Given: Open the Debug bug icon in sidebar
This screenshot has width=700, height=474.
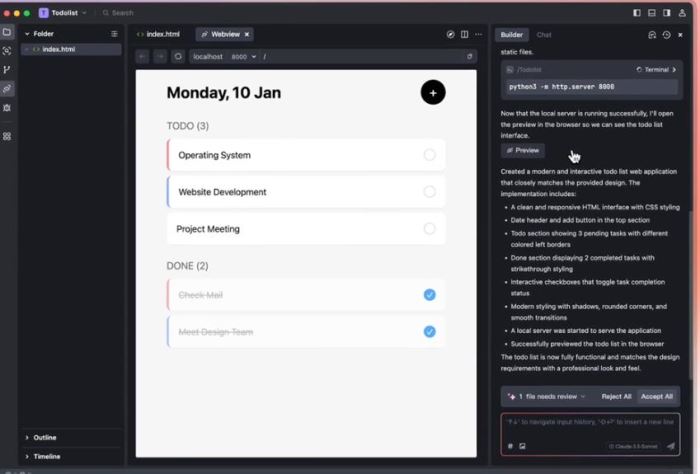Looking at the screenshot, I should (7, 108).
